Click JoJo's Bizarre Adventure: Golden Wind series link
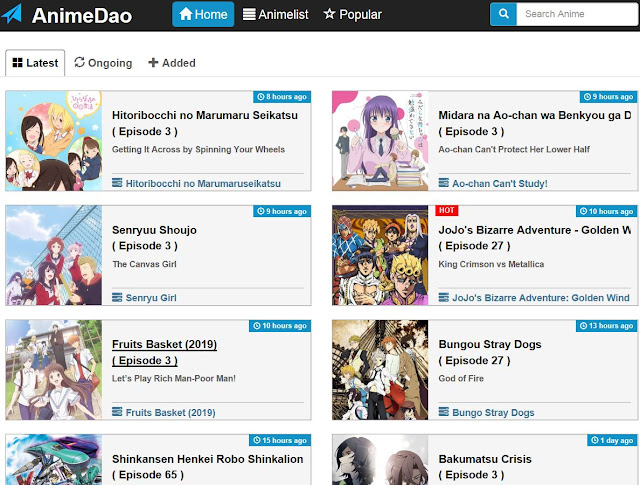The width and height of the screenshot is (640, 485). (541, 298)
